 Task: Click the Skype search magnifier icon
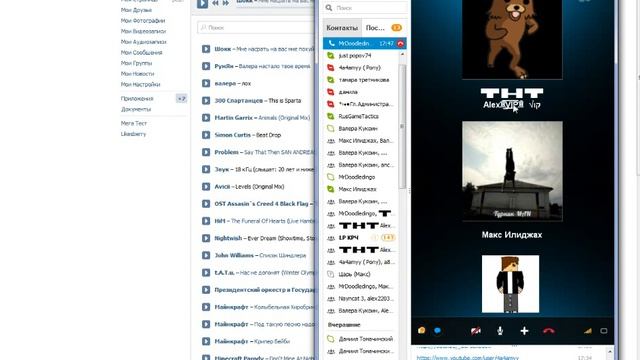[329, 8]
